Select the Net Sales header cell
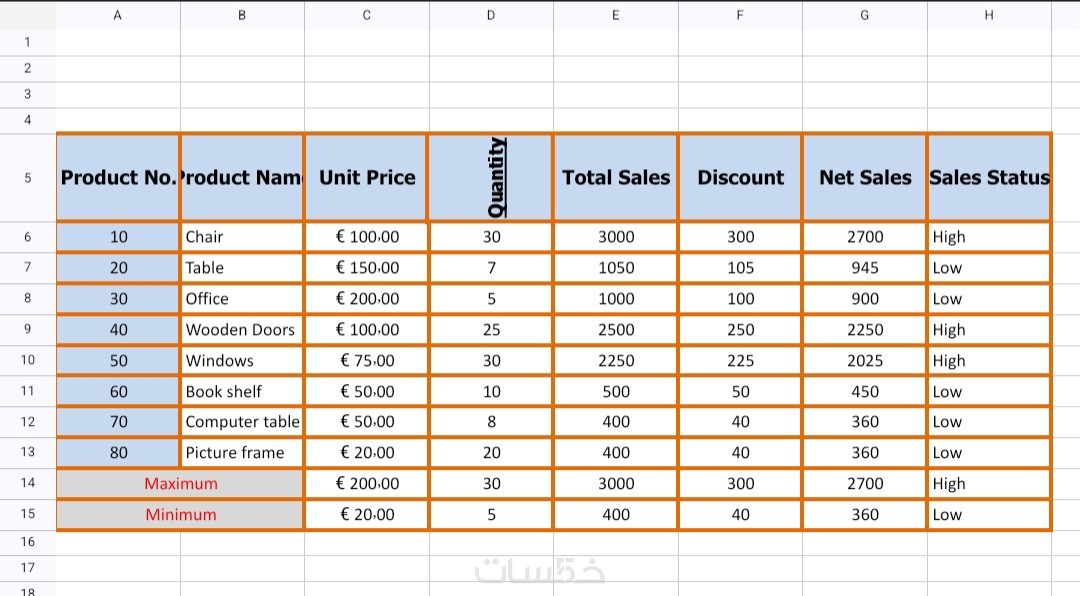Screen dimensions: 1080x596 (865, 177)
